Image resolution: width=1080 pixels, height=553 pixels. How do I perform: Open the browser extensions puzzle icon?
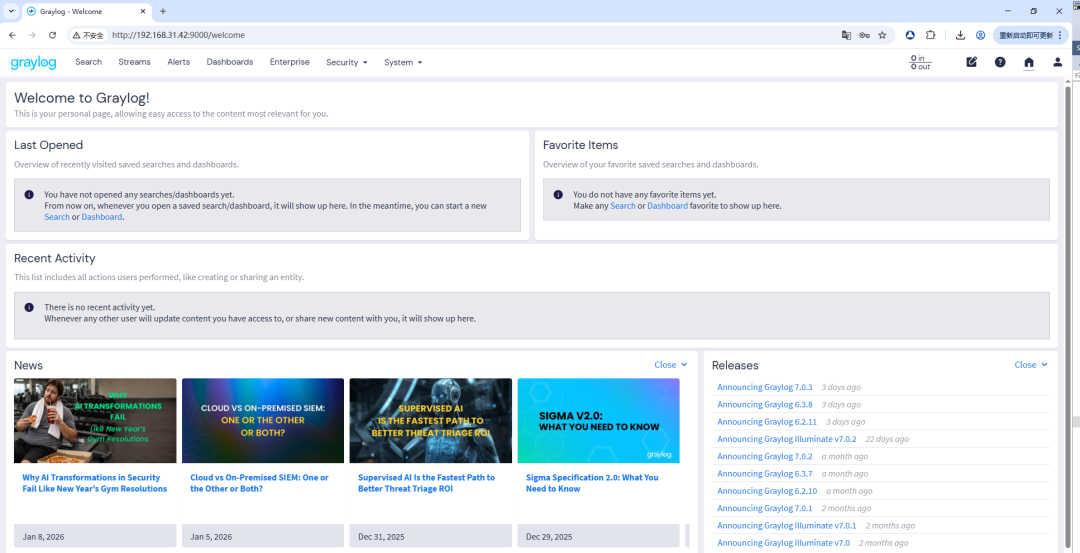point(931,35)
